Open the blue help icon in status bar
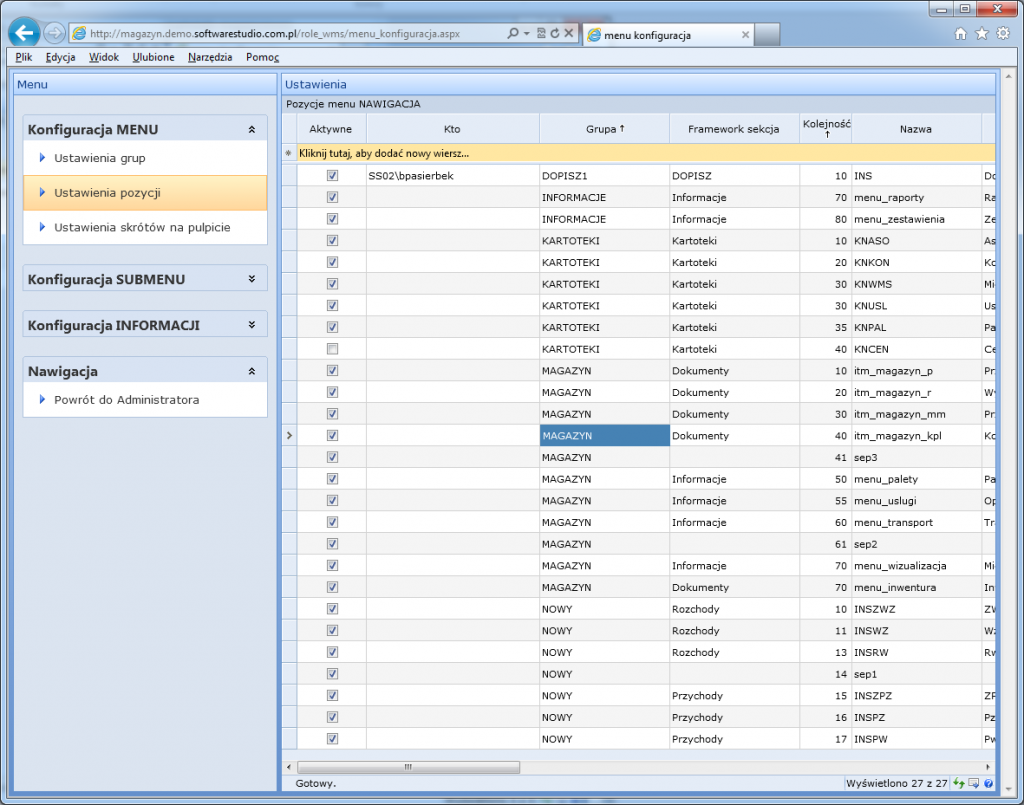Viewport: 1024px width, 805px height. click(x=988, y=783)
